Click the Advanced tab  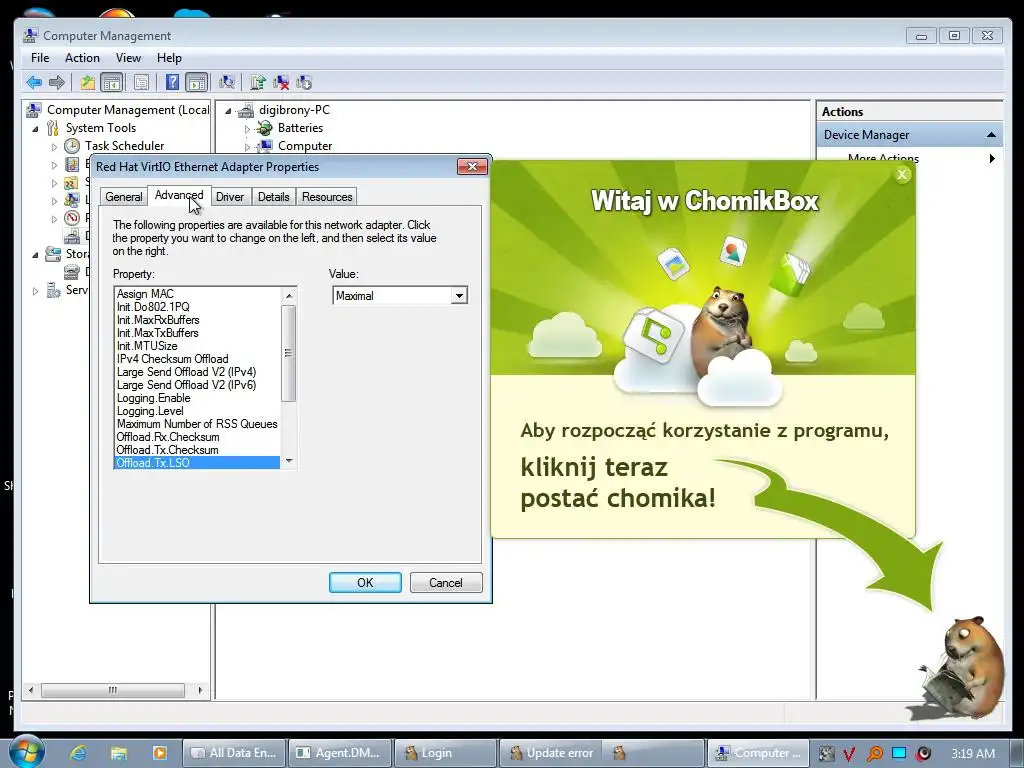click(179, 195)
